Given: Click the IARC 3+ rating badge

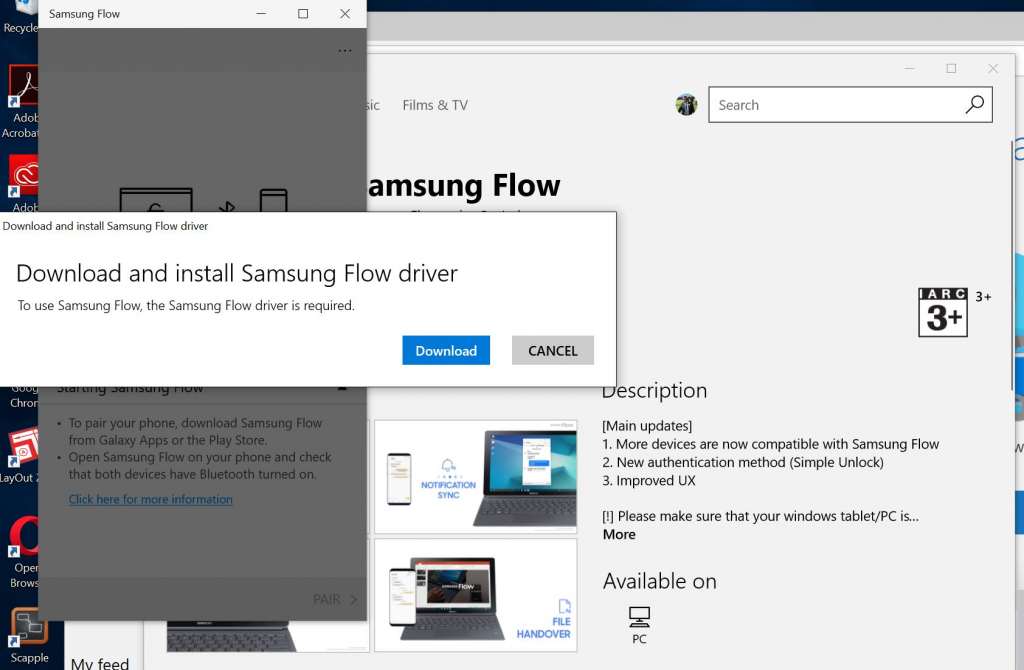Looking at the screenshot, I should point(943,312).
